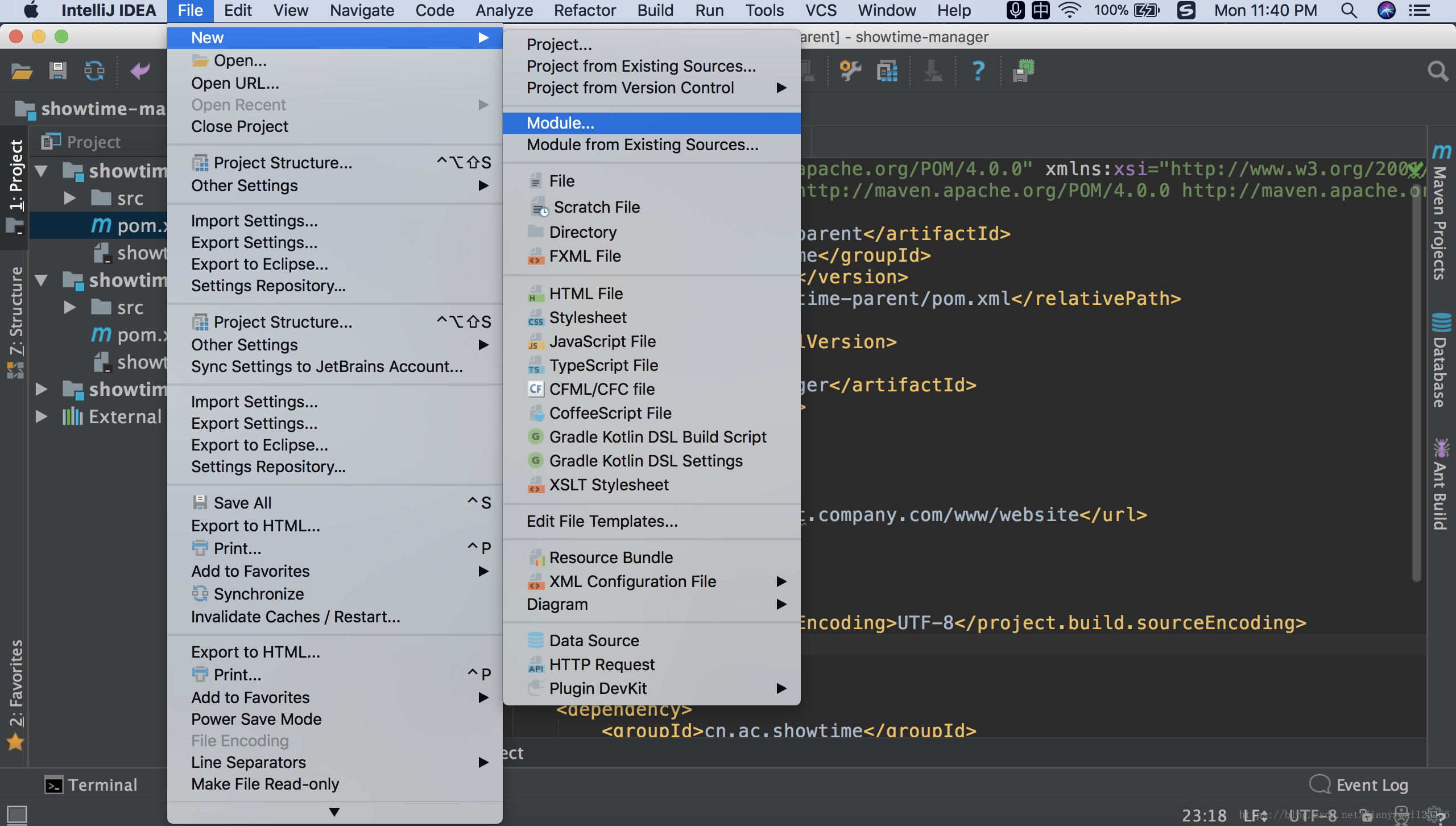1456x826 pixels.
Task: Choose HTML File in New submenu
Action: click(651, 294)
